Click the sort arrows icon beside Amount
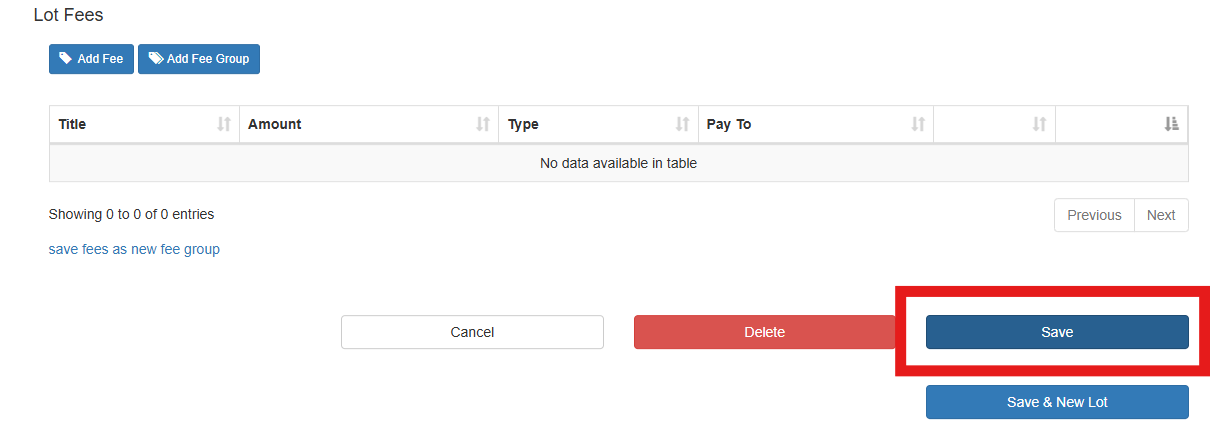The height and width of the screenshot is (425, 1210). [x=483, y=124]
